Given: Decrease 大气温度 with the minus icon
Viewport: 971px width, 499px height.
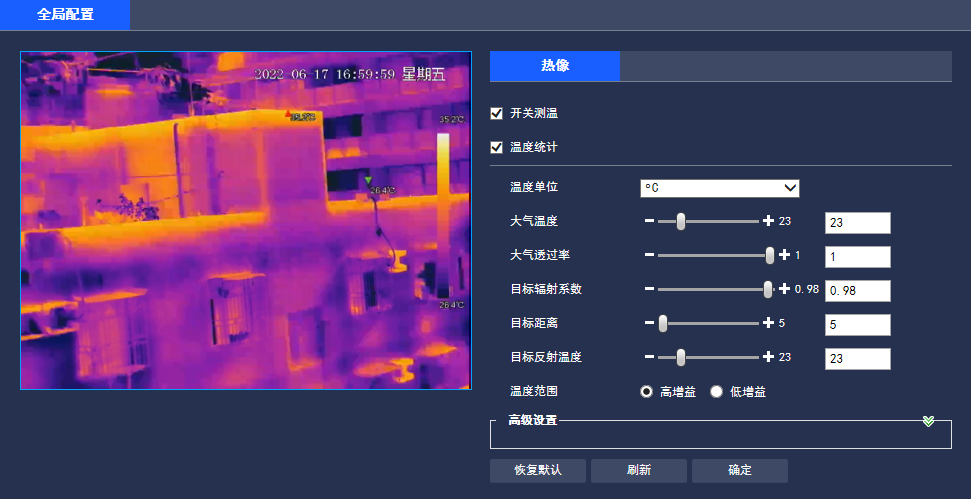Looking at the screenshot, I should [x=649, y=221].
